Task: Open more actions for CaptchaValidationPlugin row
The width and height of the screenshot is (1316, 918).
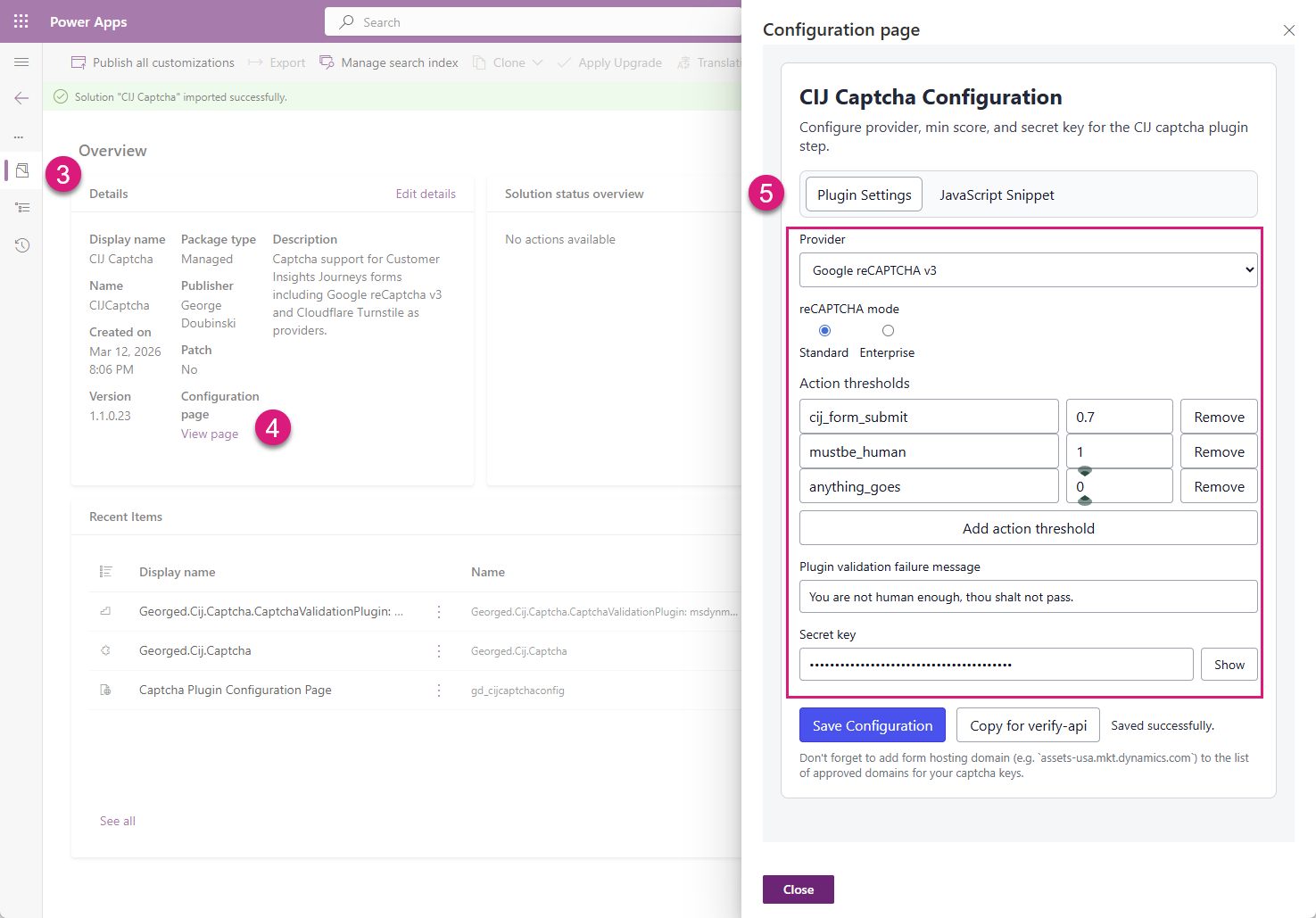Action: pos(439,611)
